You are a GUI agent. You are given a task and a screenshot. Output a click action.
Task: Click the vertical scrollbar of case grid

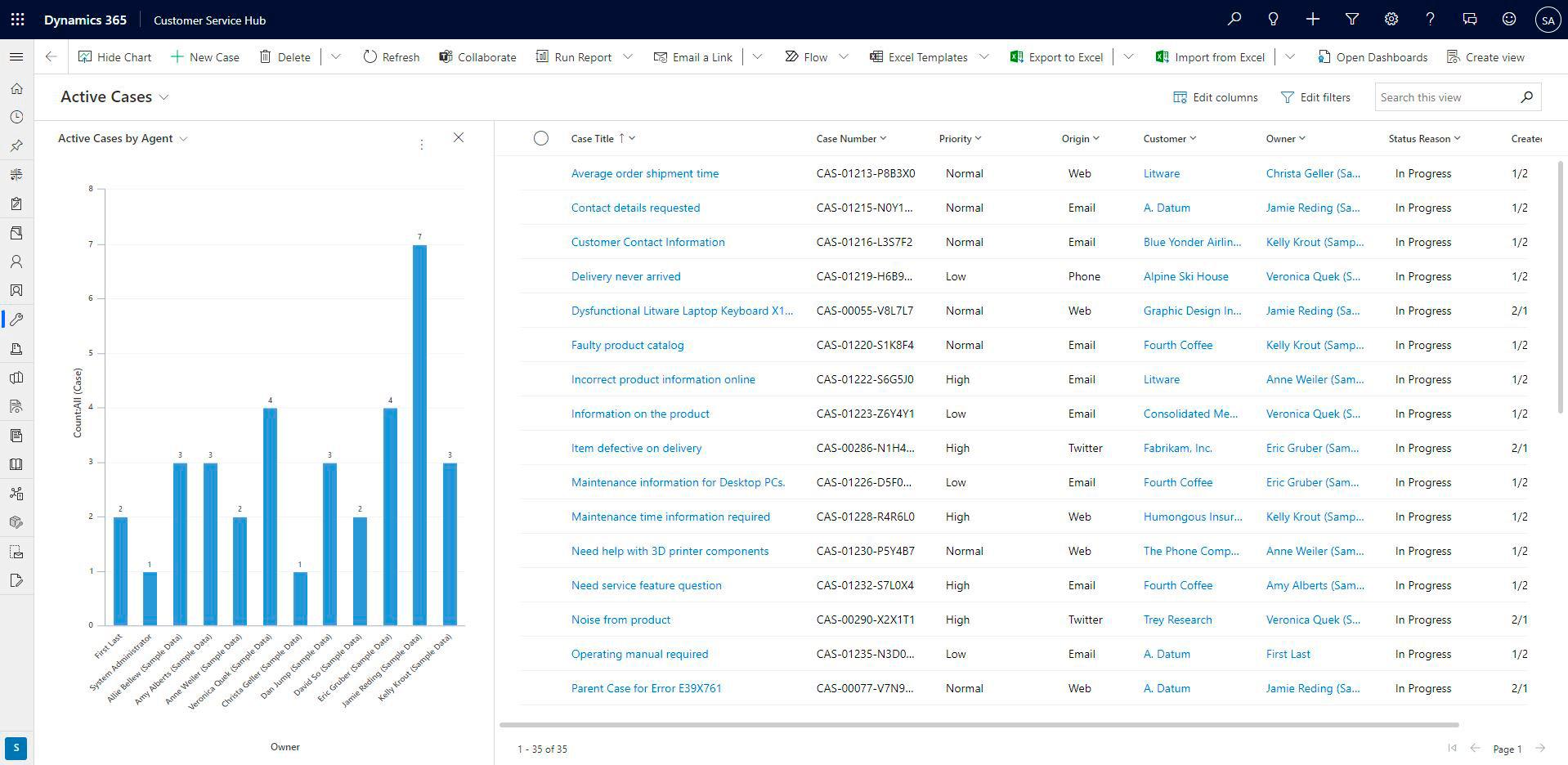(x=1561, y=286)
